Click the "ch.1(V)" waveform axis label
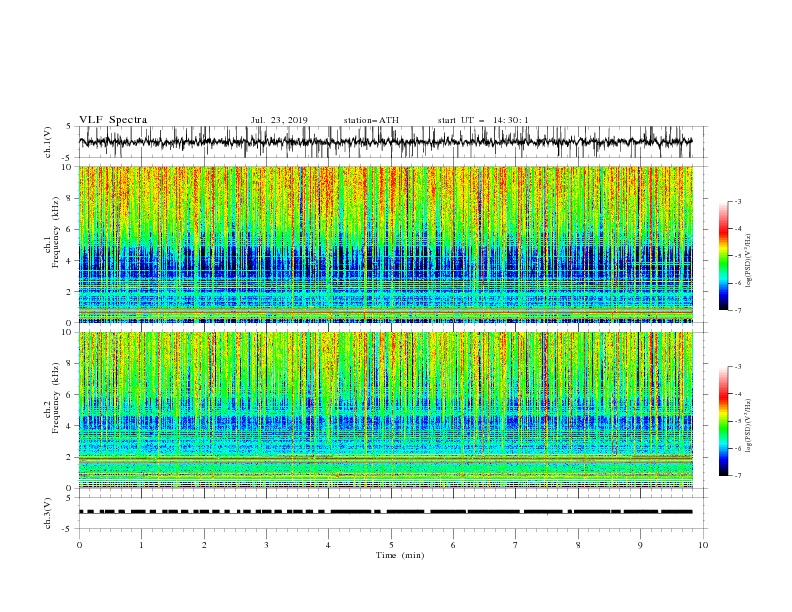792x612 pixels. [48, 142]
